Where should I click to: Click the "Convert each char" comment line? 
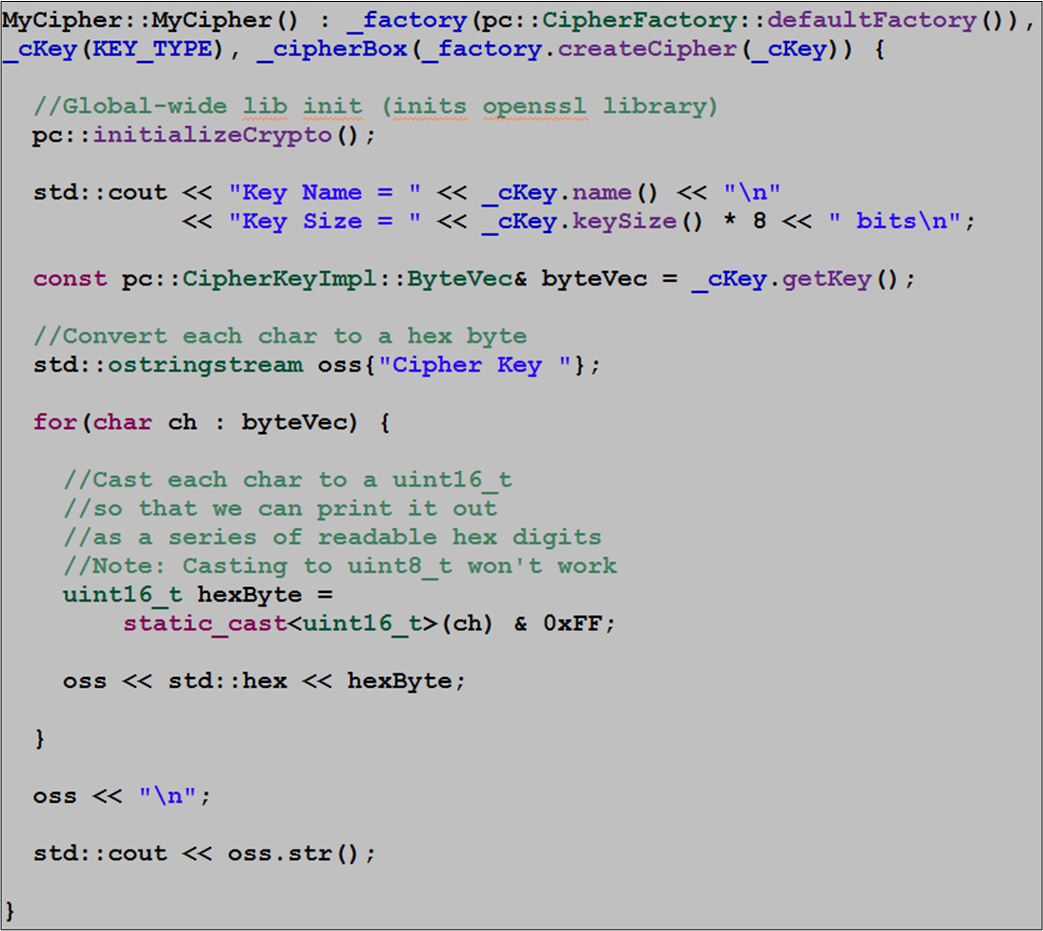(x=279, y=336)
